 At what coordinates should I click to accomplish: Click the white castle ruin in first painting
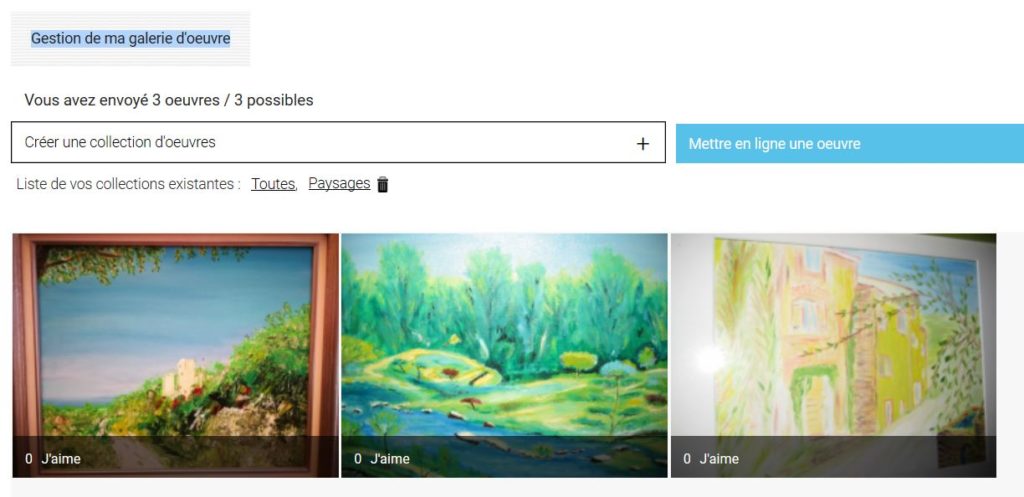[x=184, y=377]
